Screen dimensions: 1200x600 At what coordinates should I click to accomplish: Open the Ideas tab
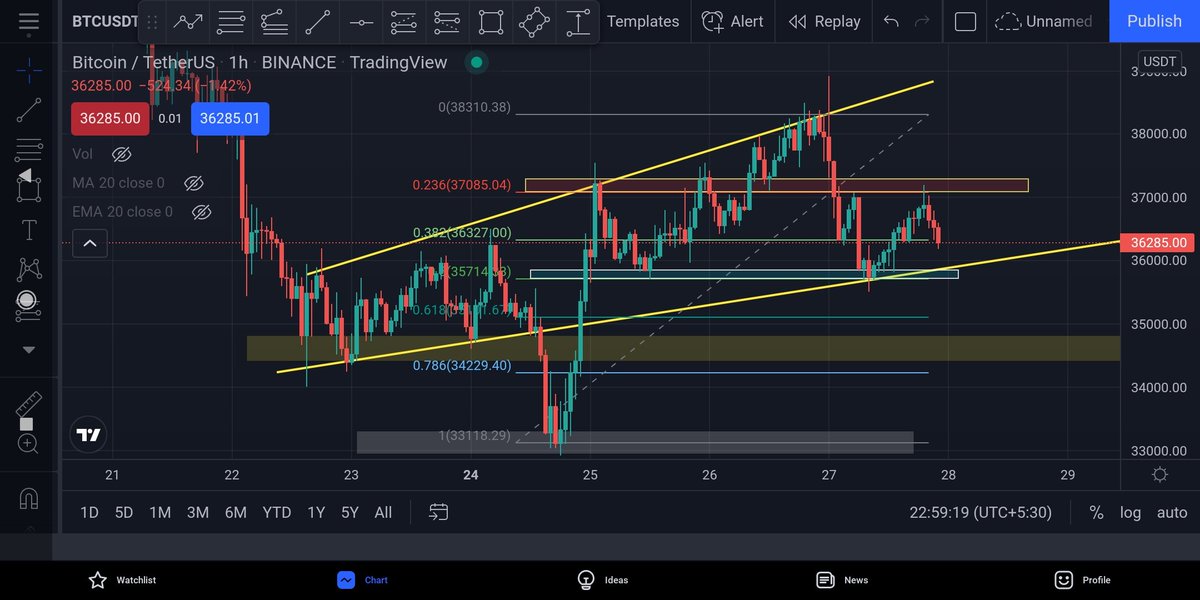(x=602, y=579)
